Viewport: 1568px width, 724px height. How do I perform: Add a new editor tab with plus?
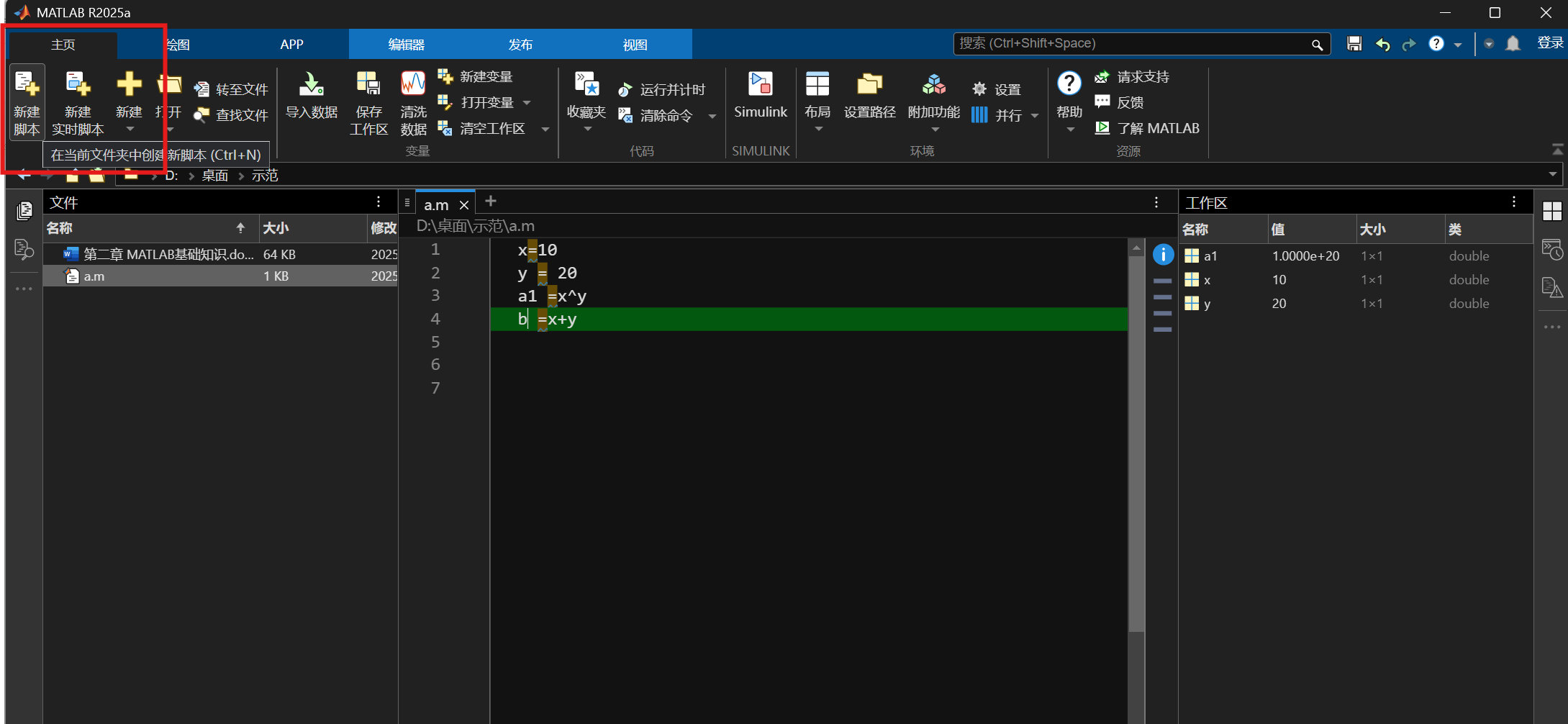[491, 202]
